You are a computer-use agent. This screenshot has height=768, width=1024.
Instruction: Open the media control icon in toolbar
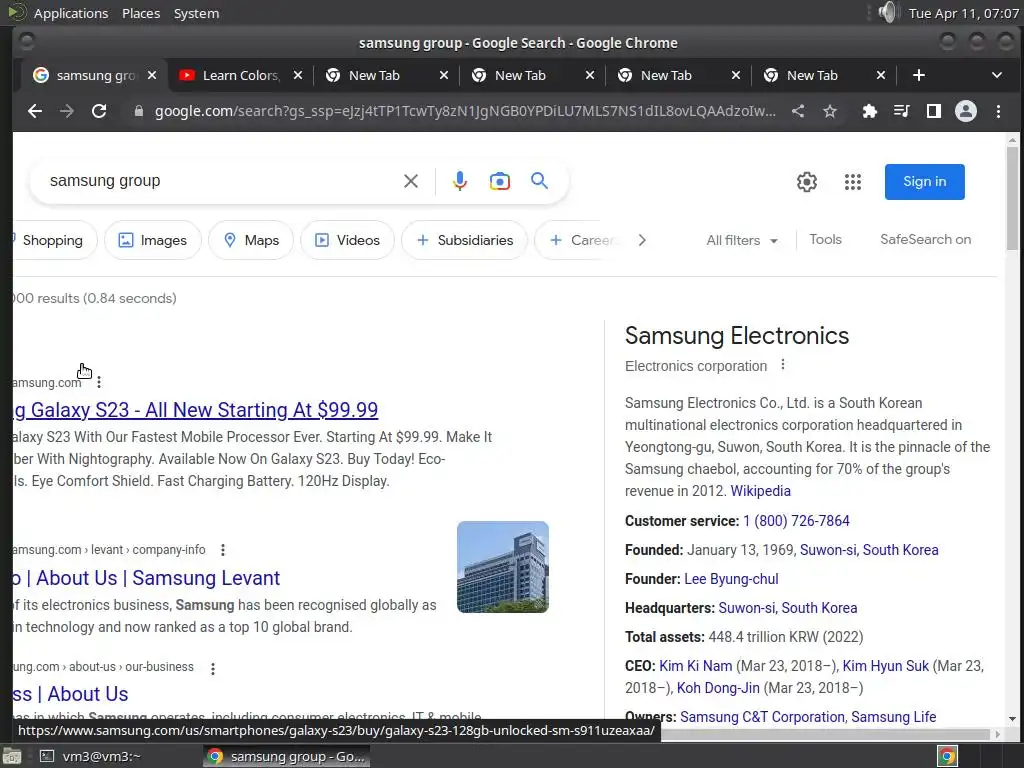(x=902, y=111)
